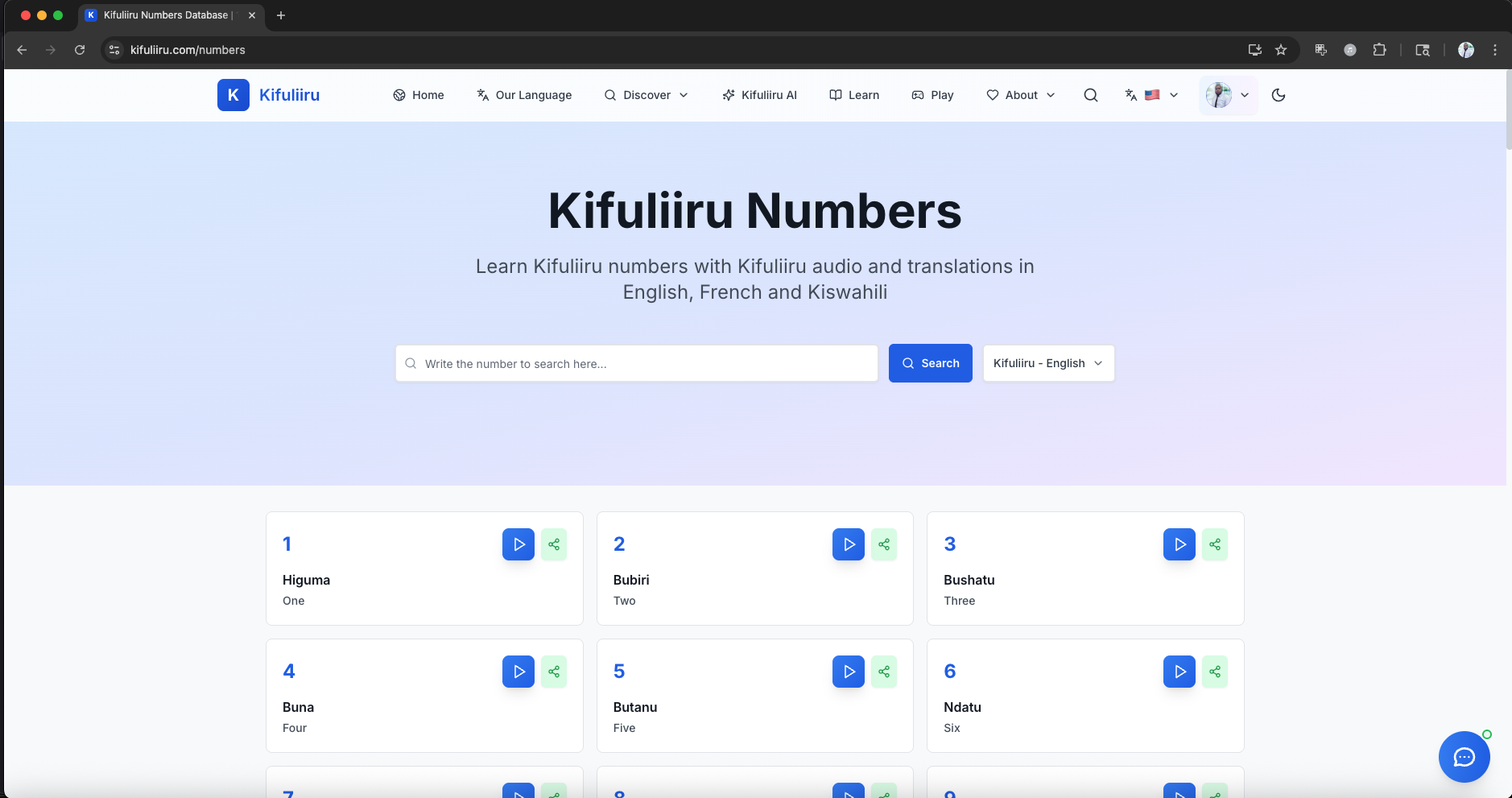This screenshot has height=798, width=1512.
Task: Play audio for Bushatu
Action: point(1179,544)
